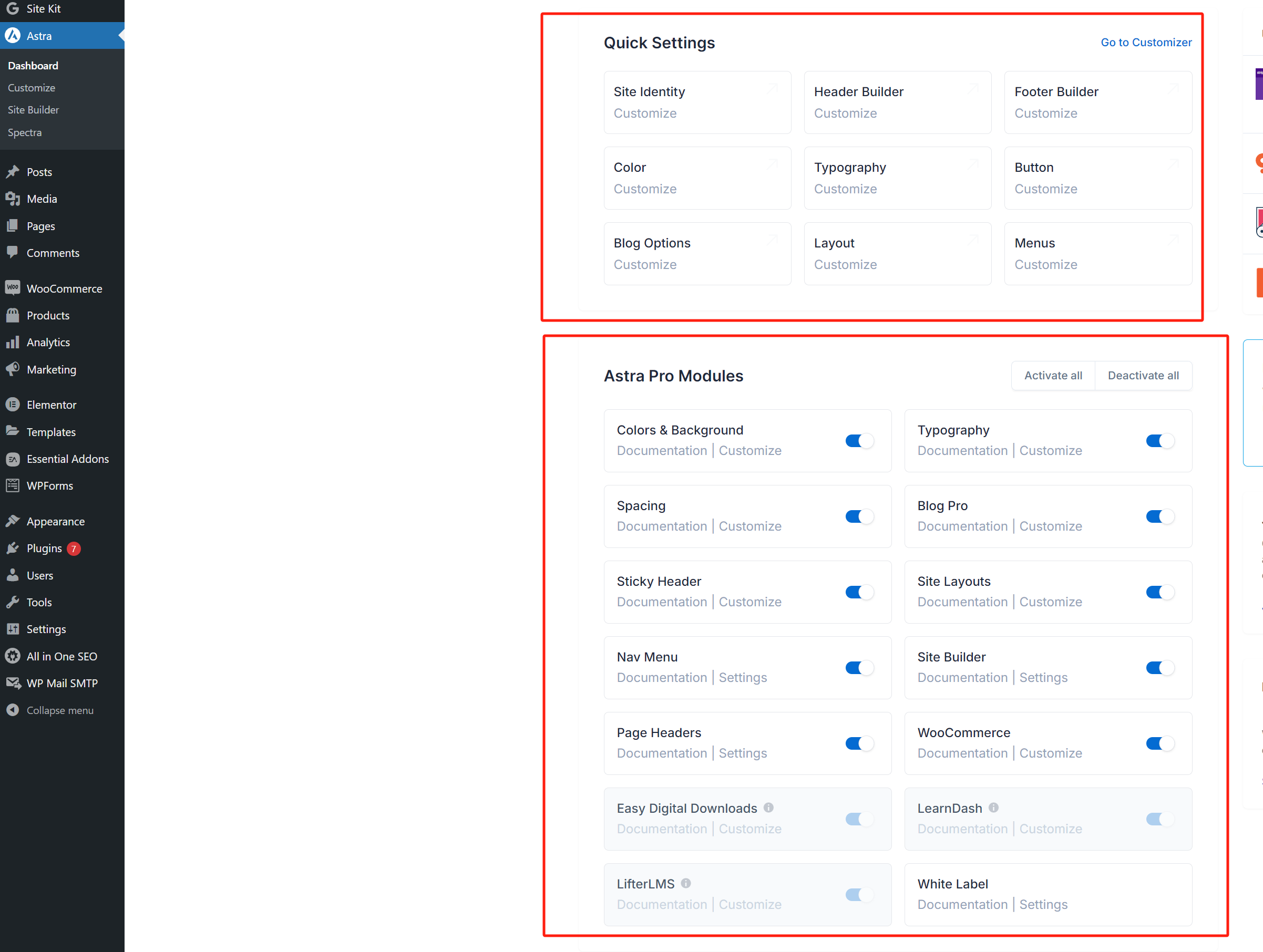Open the Blog Options quick setting card
Viewport: 1263px width, 952px height.
click(697, 253)
